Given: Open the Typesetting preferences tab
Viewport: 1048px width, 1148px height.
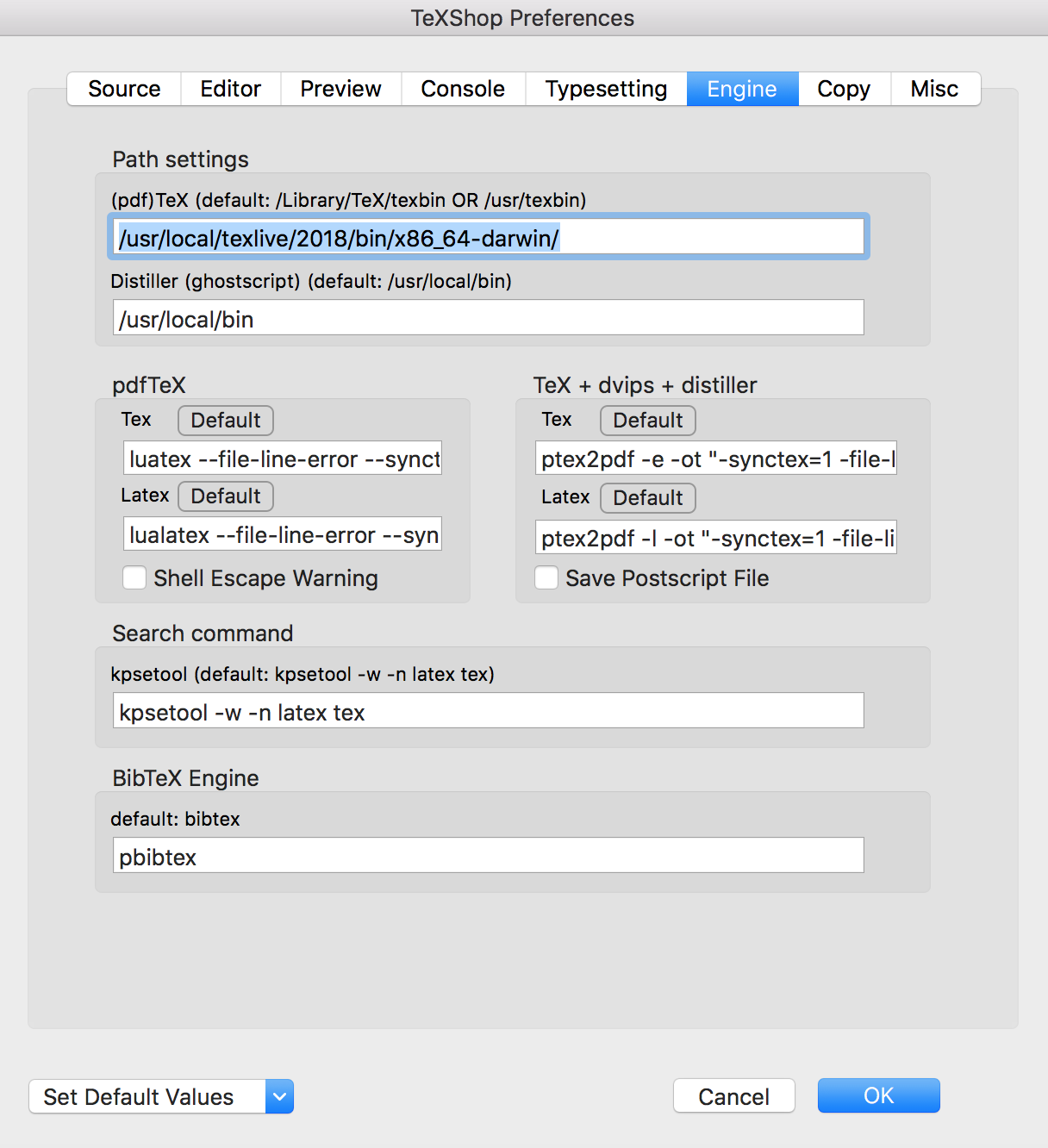Looking at the screenshot, I should tap(606, 89).
